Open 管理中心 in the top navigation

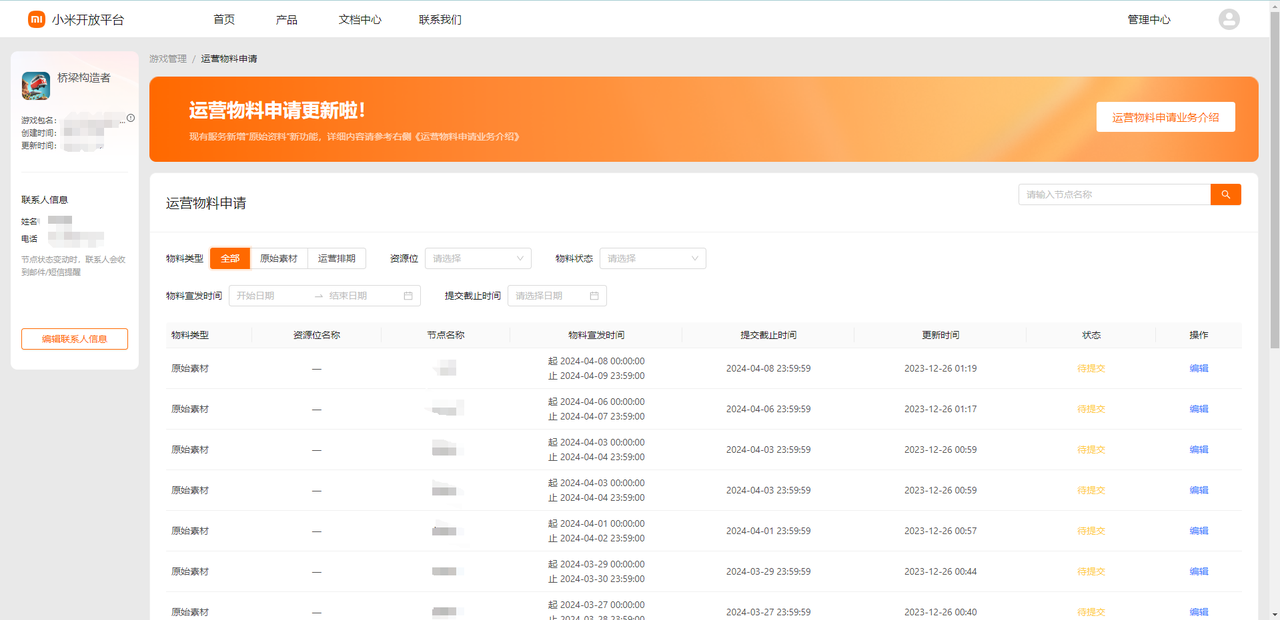[x=1148, y=19]
